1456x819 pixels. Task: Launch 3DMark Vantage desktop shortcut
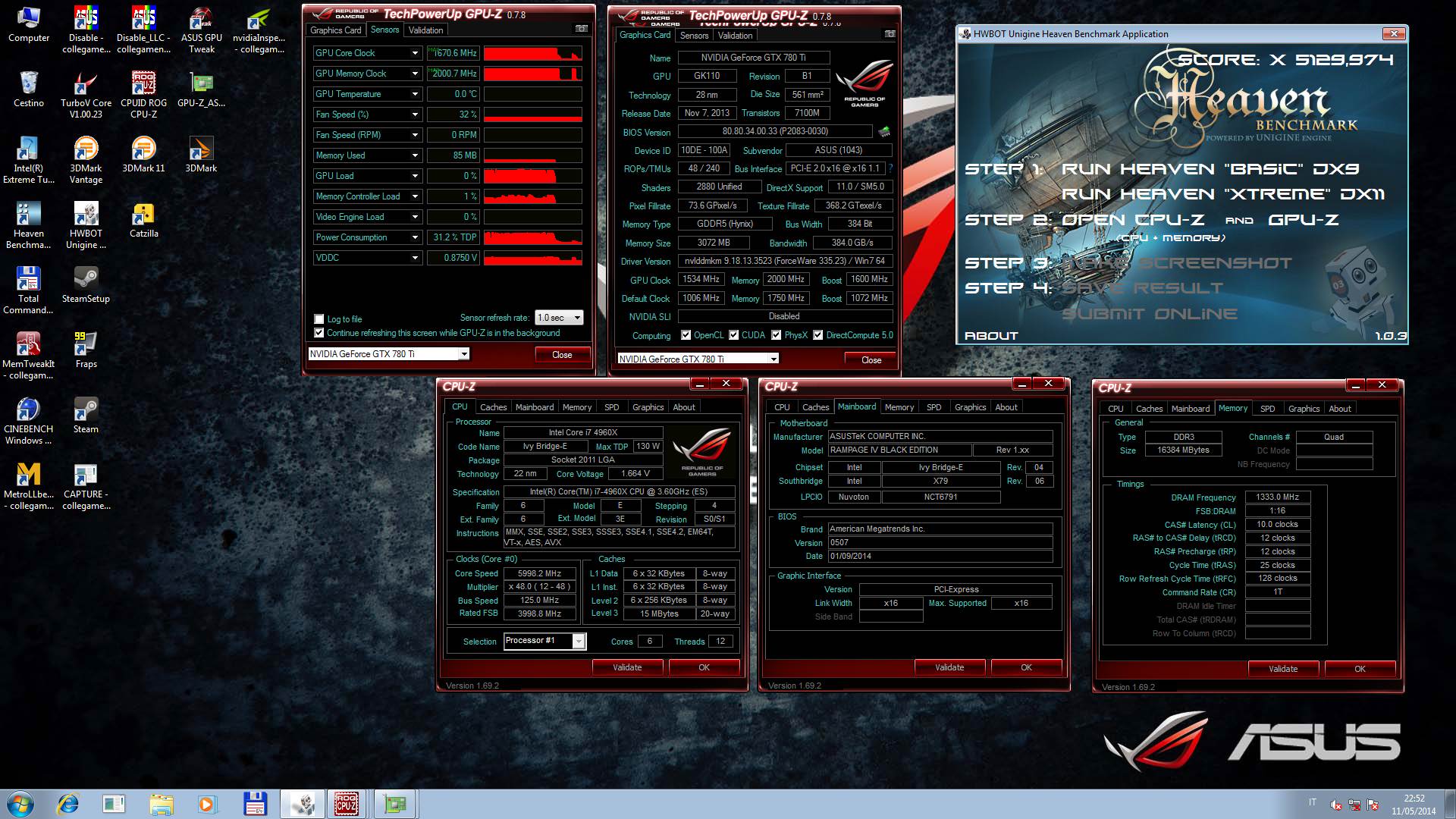pyautogui.click(x=86, y=161)
